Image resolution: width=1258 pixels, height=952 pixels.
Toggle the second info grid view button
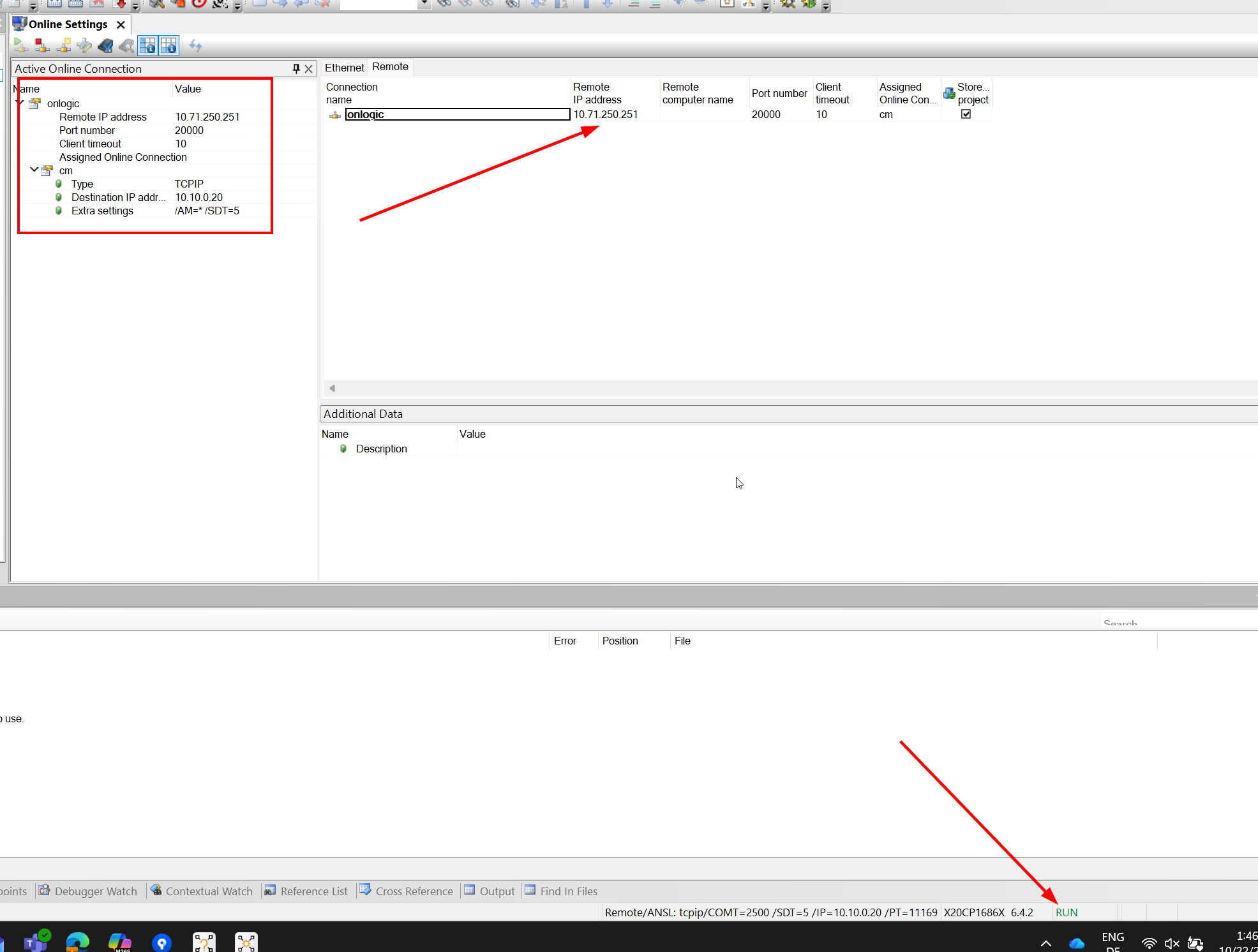[169, 45]
